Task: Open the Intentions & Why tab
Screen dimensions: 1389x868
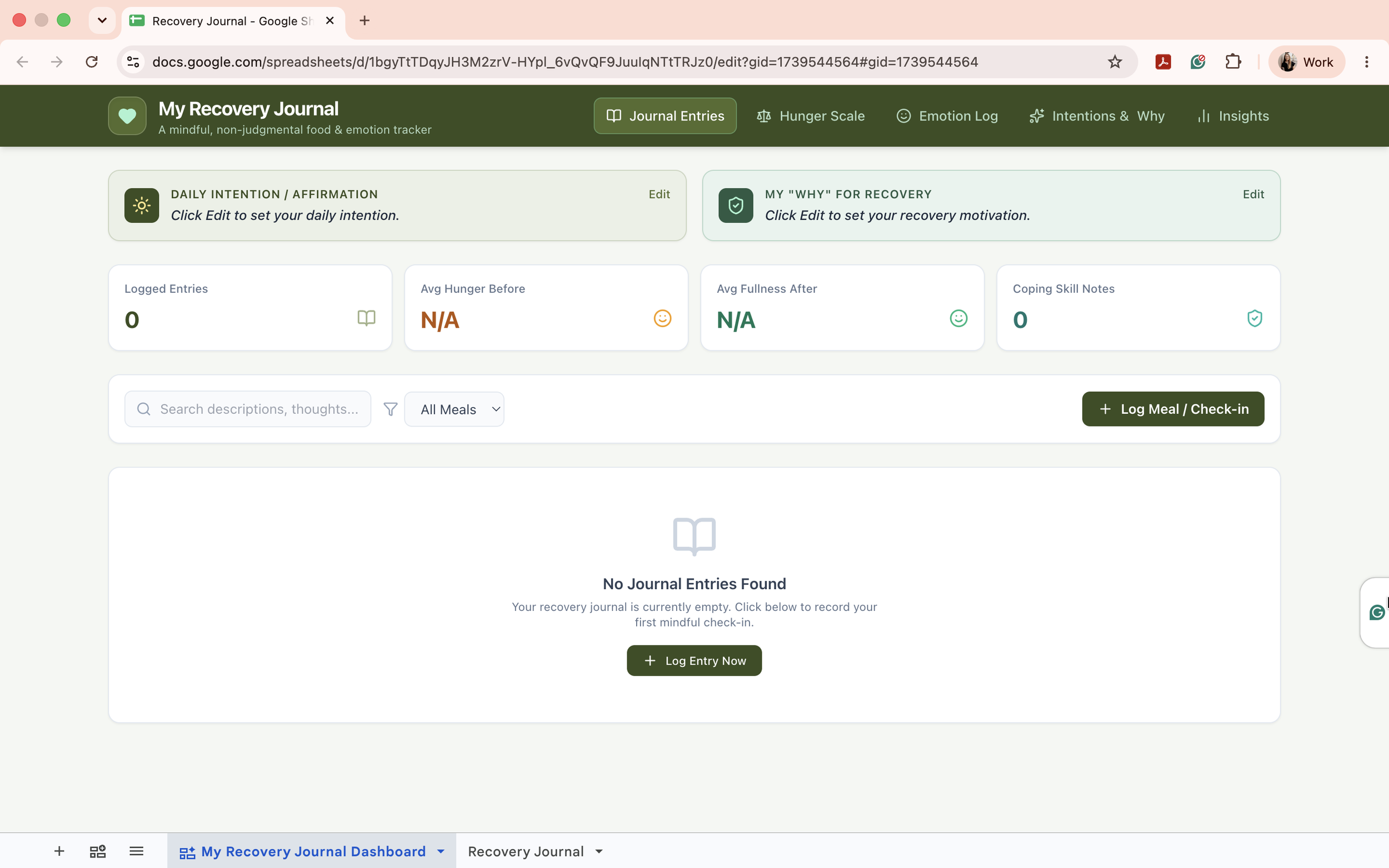Action: coord(1097,116)
